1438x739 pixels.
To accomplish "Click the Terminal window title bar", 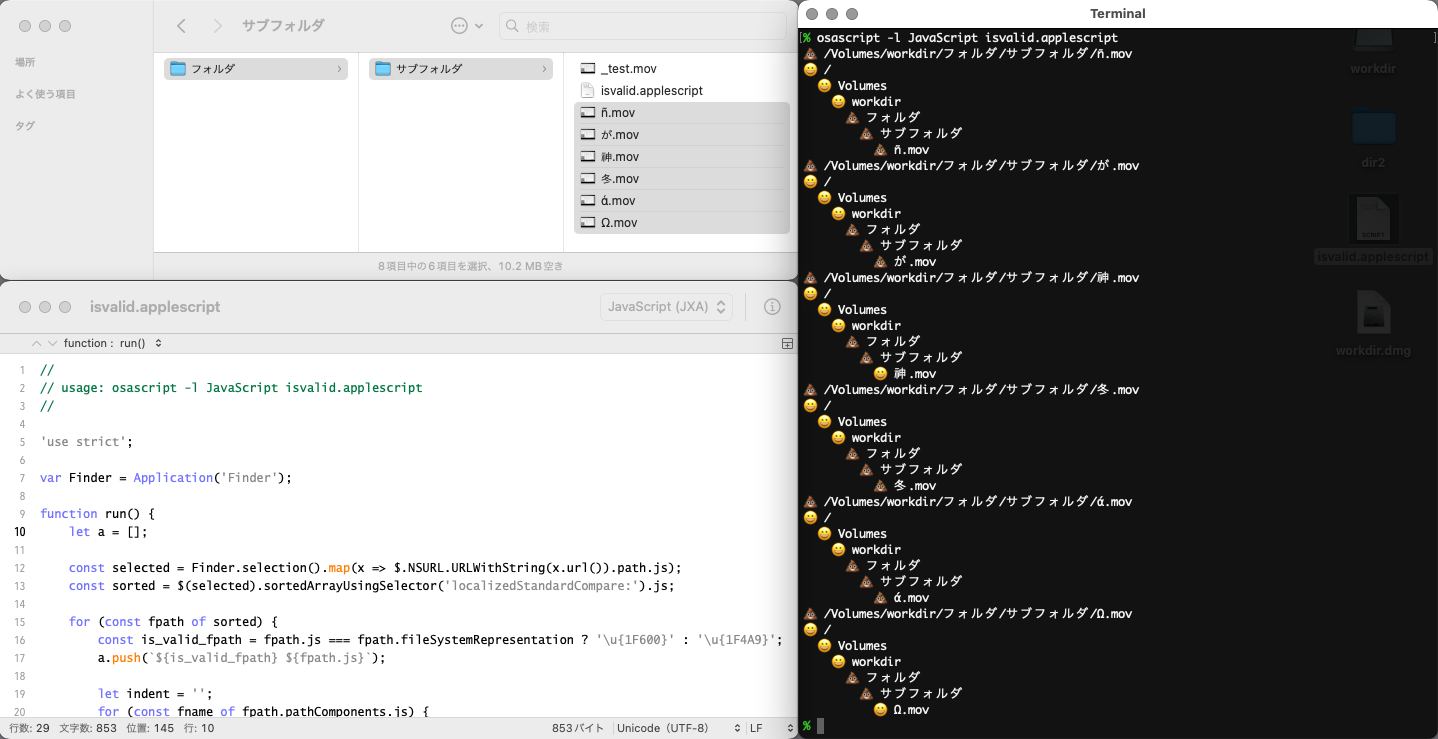I will 1117,14.
